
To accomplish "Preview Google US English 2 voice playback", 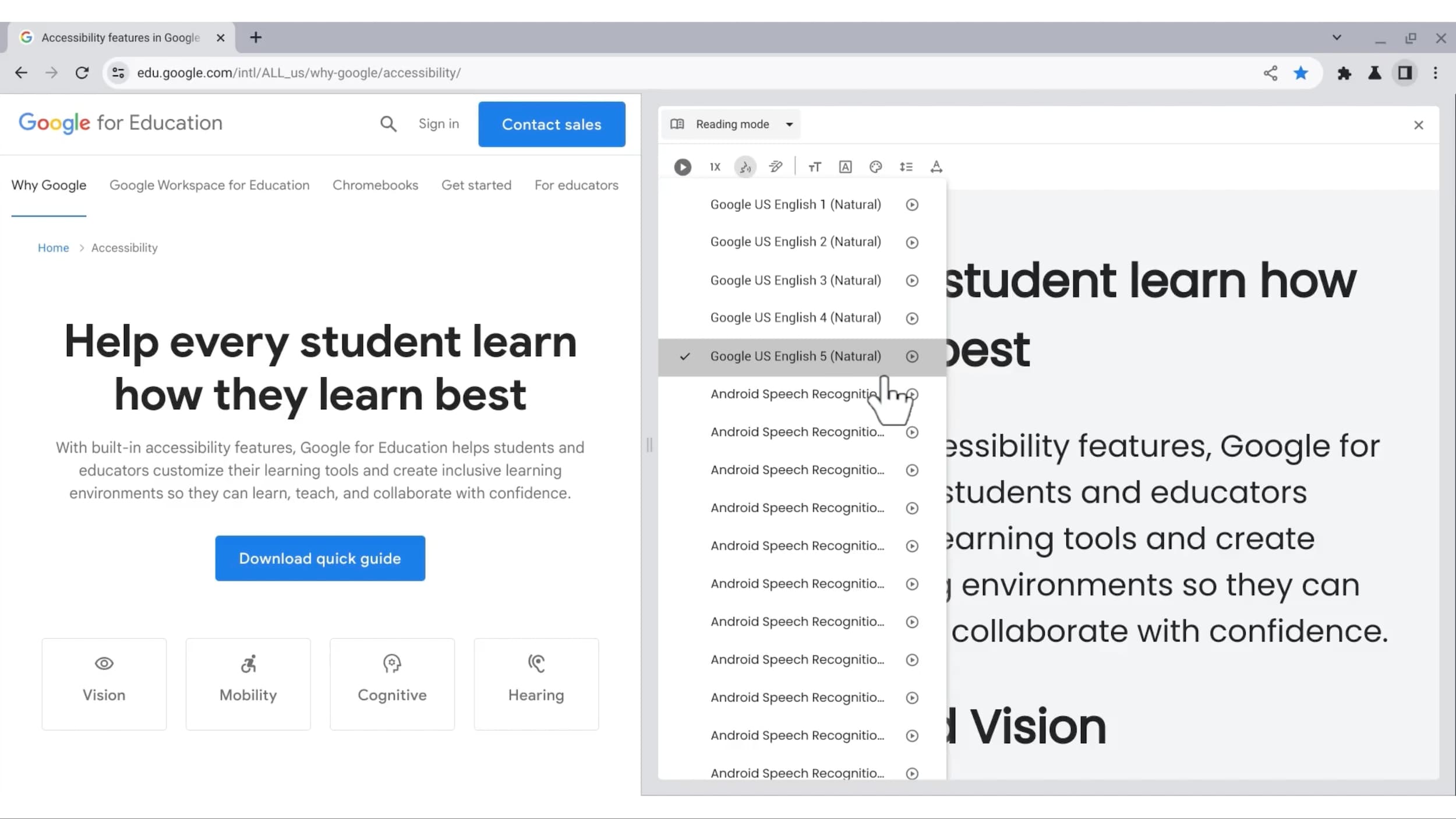I will (911, 243).
